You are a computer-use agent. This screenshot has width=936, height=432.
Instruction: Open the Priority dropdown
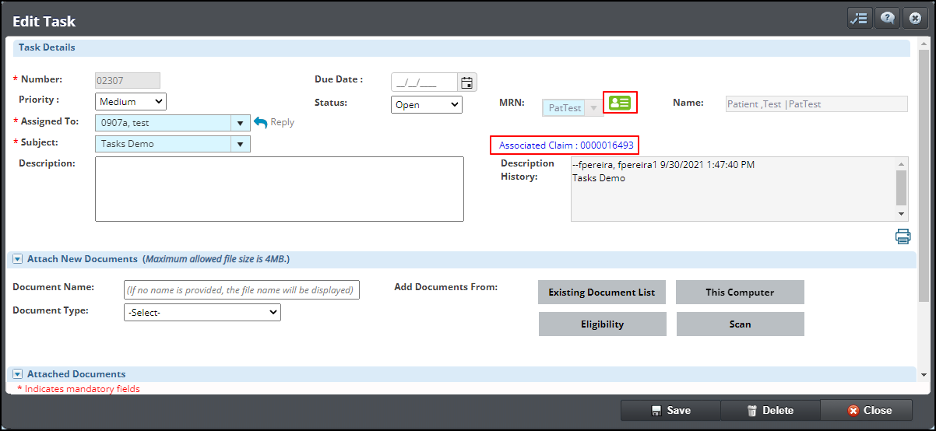click(131, 101)
